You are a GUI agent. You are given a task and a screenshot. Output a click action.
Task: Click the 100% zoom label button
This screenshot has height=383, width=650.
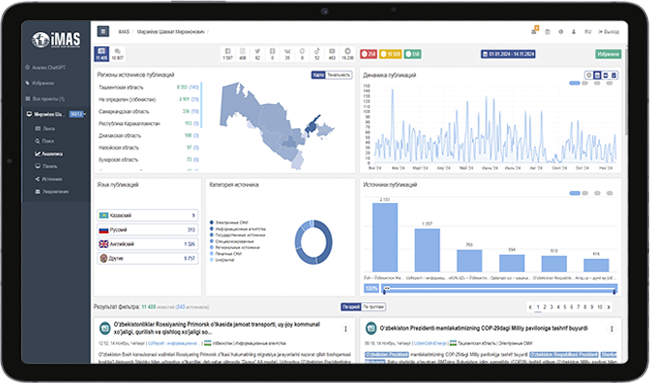371,288
